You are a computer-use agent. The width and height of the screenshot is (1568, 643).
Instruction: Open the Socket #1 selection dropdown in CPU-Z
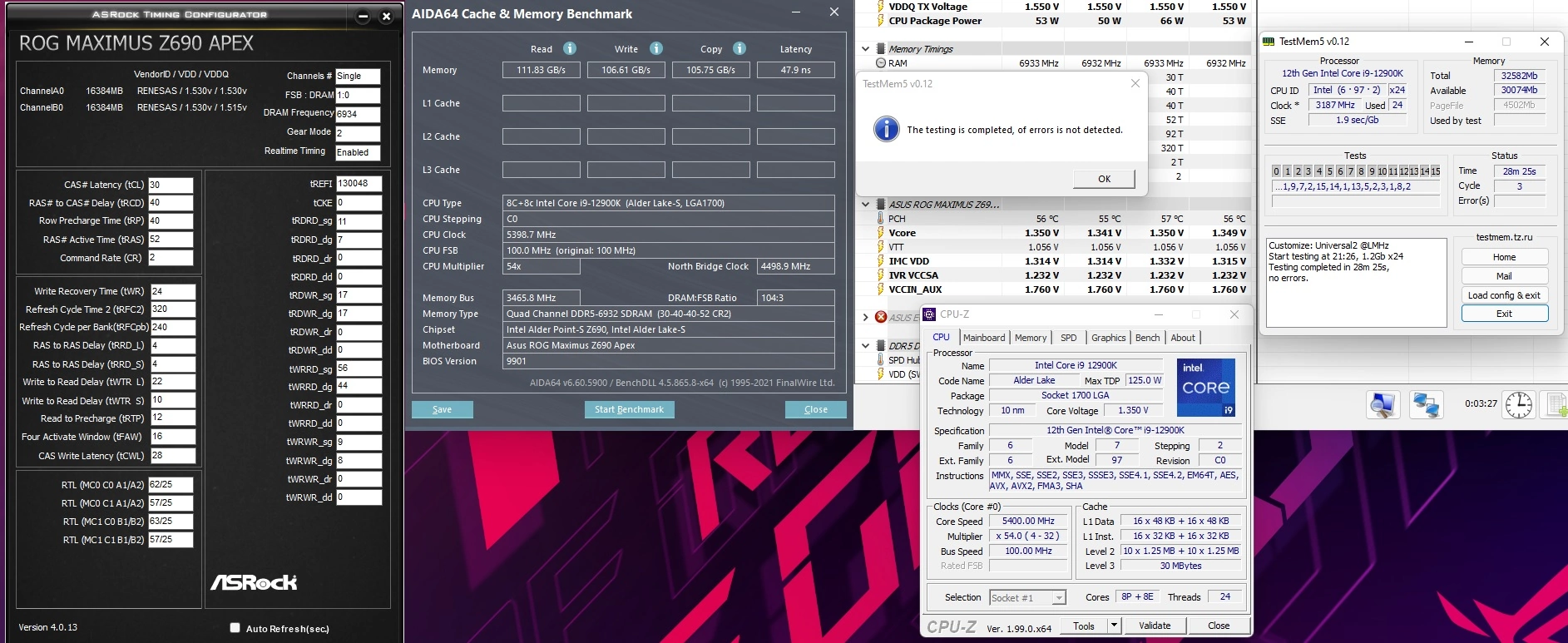coord(1059,597)
